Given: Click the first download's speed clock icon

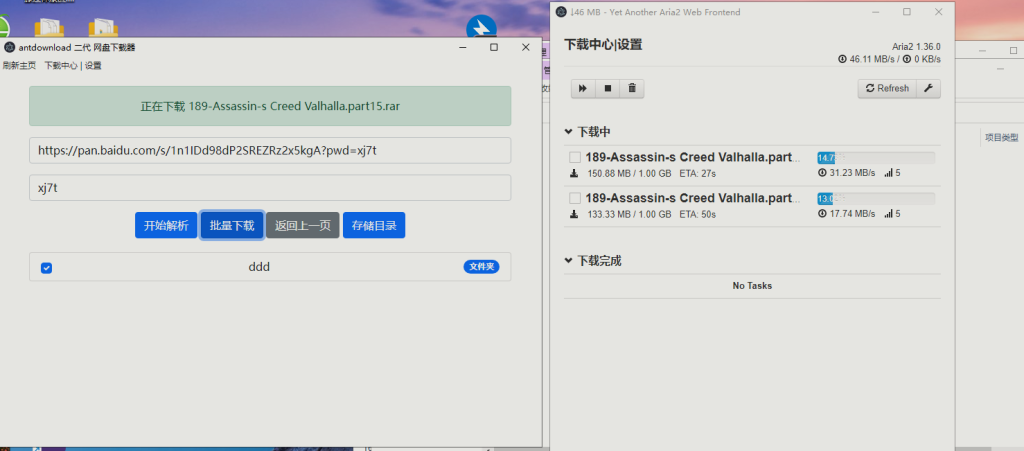Looking at the screenshot, I should point(822,173).
